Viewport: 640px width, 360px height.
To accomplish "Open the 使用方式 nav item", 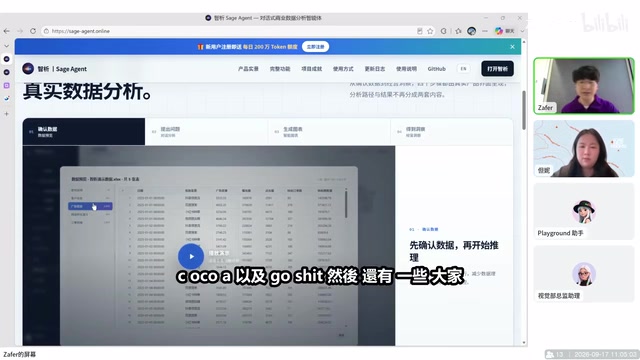I will [x=343, y=69].
